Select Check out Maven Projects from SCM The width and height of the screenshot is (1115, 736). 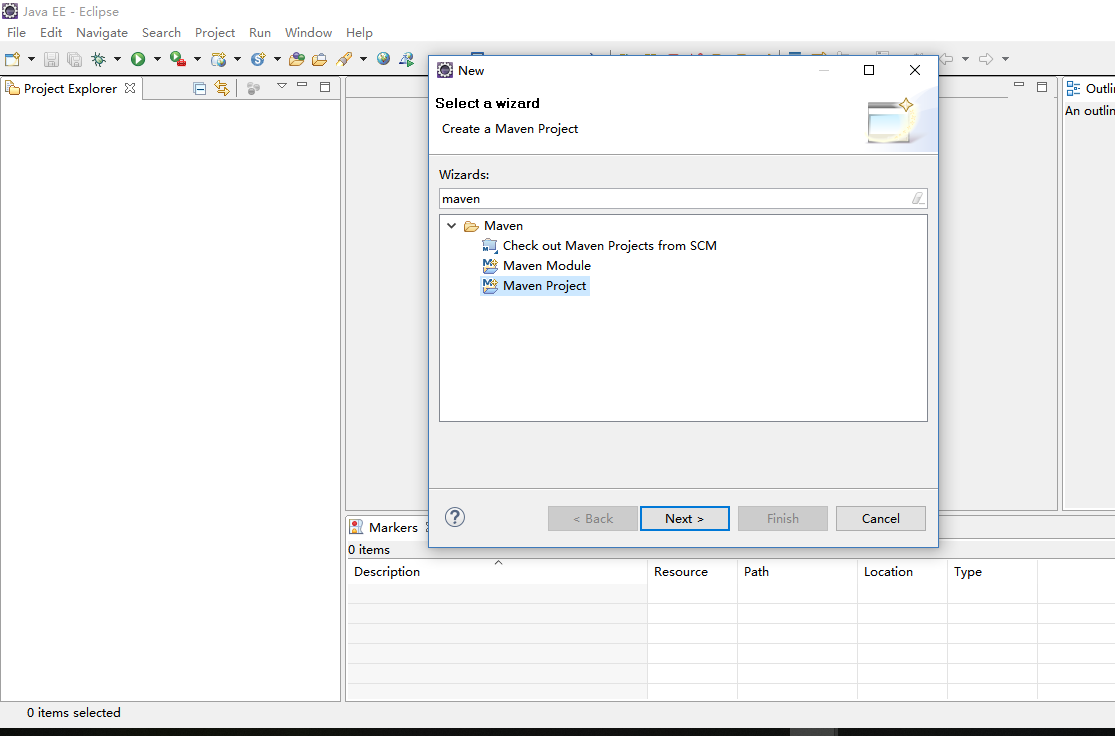pos(609,245)
